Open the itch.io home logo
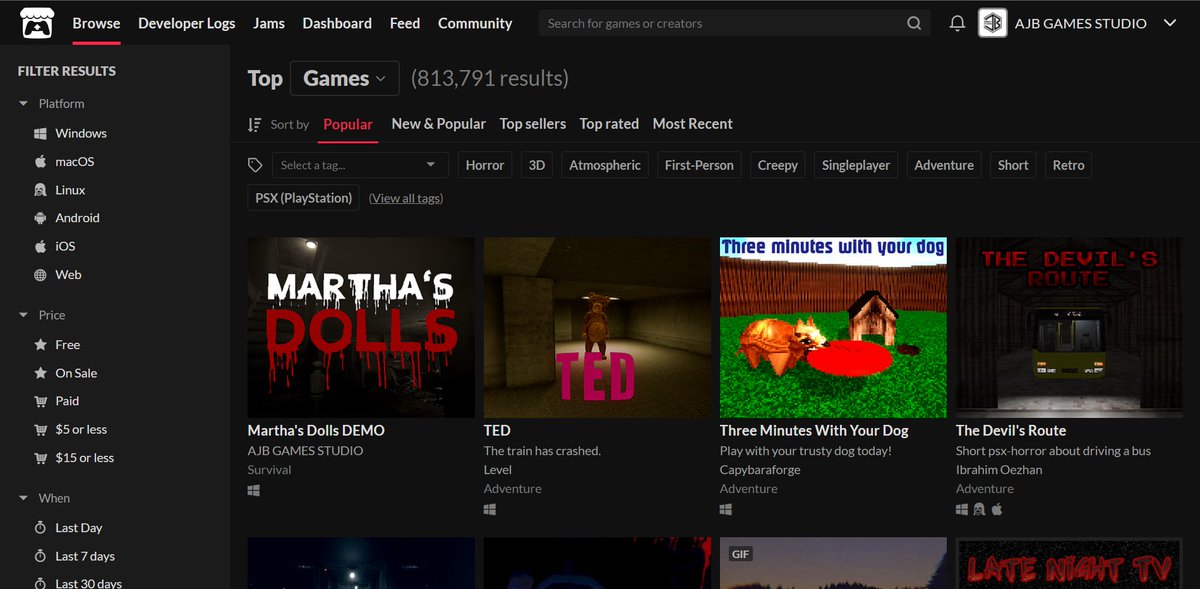The image size is (1200, 589). tap(36, 23)
